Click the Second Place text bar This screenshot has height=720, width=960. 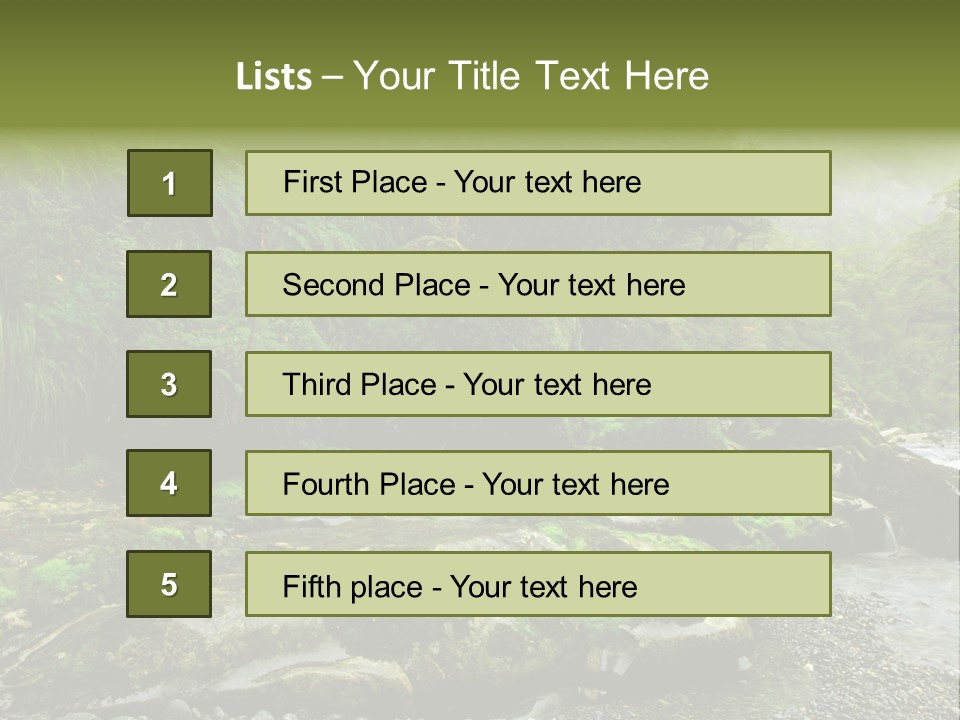point(538,284)
